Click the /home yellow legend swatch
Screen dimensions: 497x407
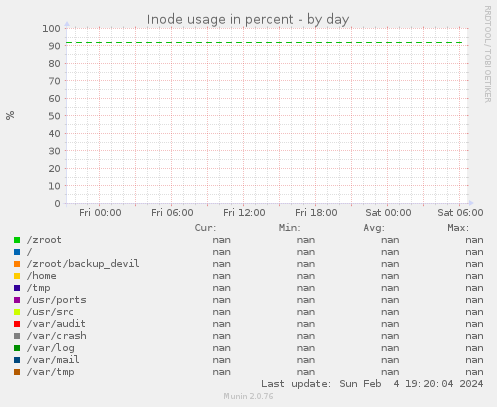(17, 276)
